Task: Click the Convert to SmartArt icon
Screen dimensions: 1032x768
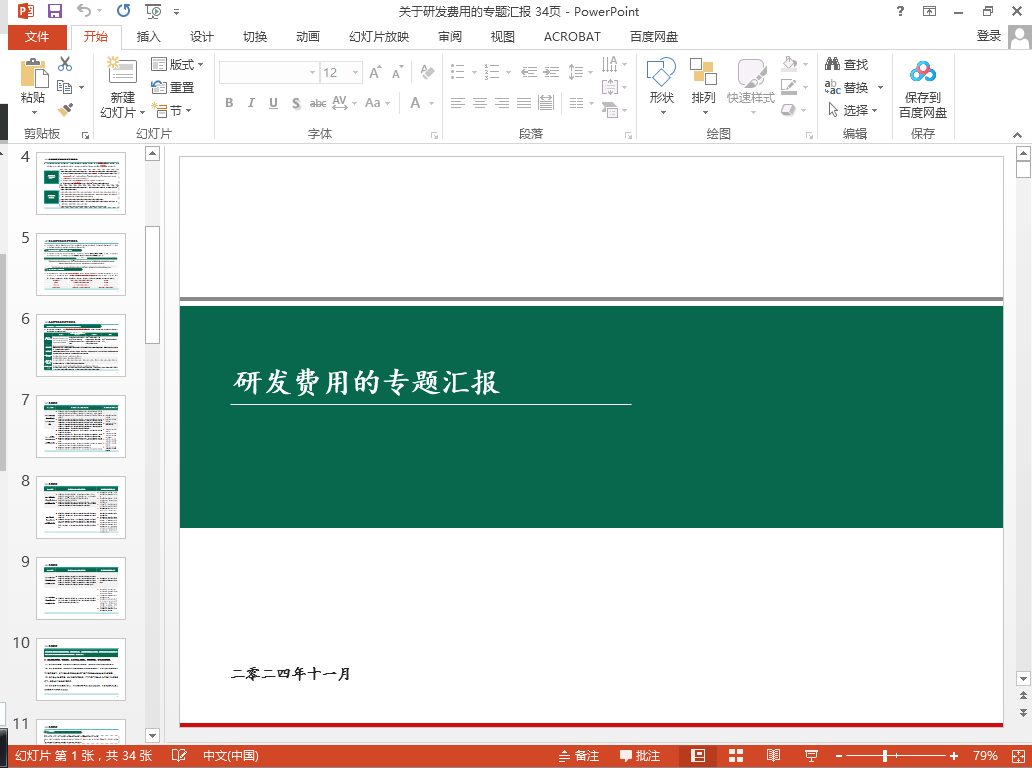Action: pyautogui.click(x=610, y=110)
